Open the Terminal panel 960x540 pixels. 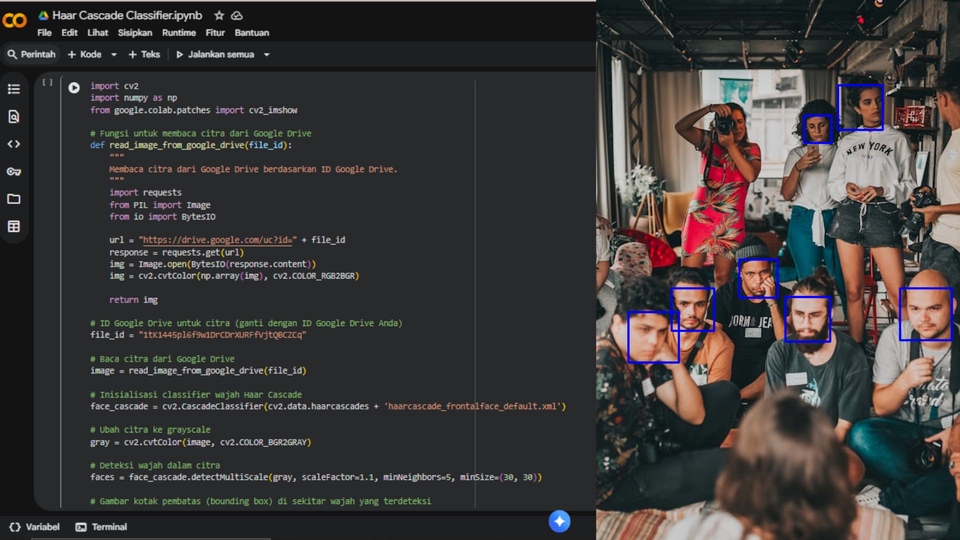tap(101, 527)
